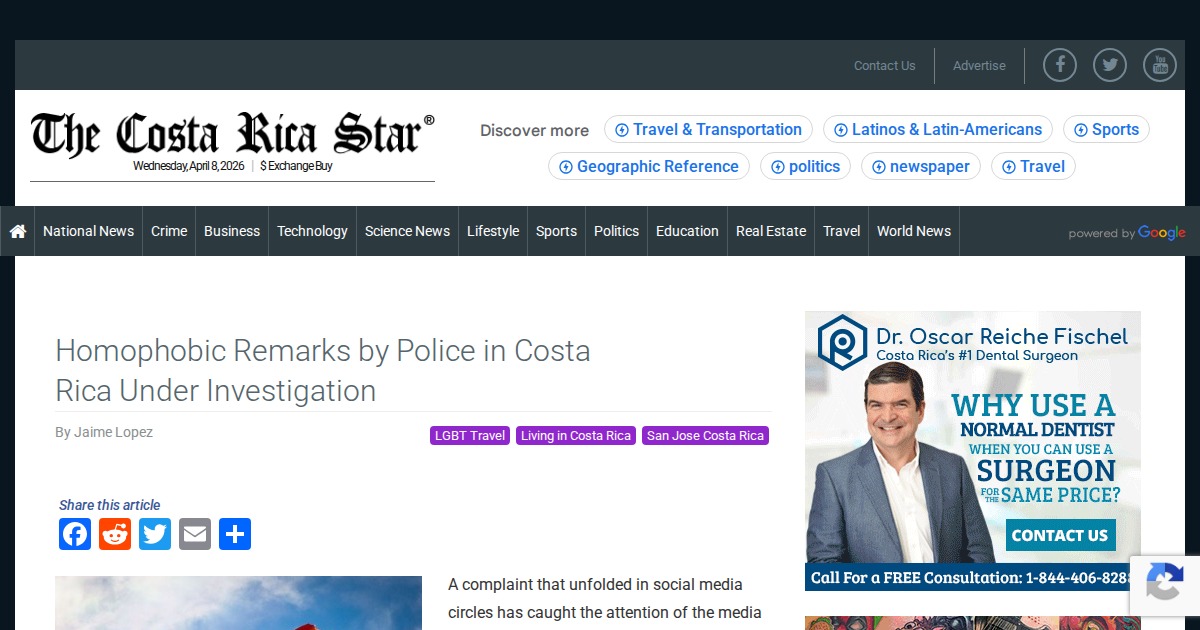Select Latinos & Latin-Americans topic chip
Image resolution: width=1200 pixels, height=630 pixels.
[938, 130]
